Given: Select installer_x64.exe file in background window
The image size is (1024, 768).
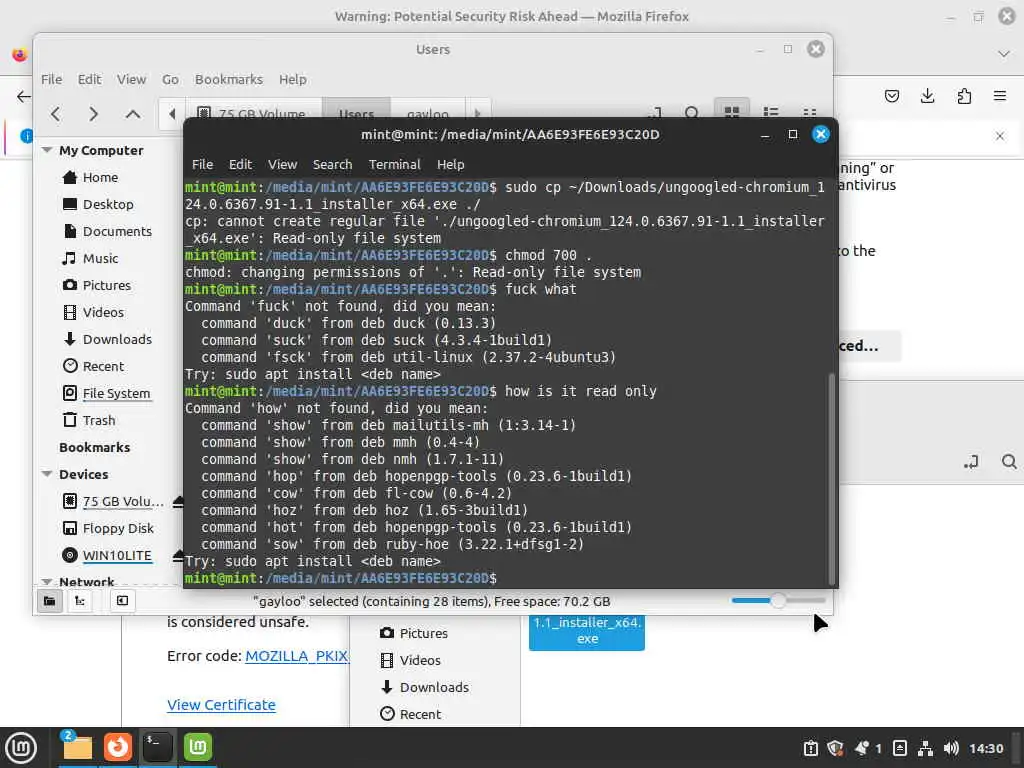Looking at the screenshot, I should point(587,631).
